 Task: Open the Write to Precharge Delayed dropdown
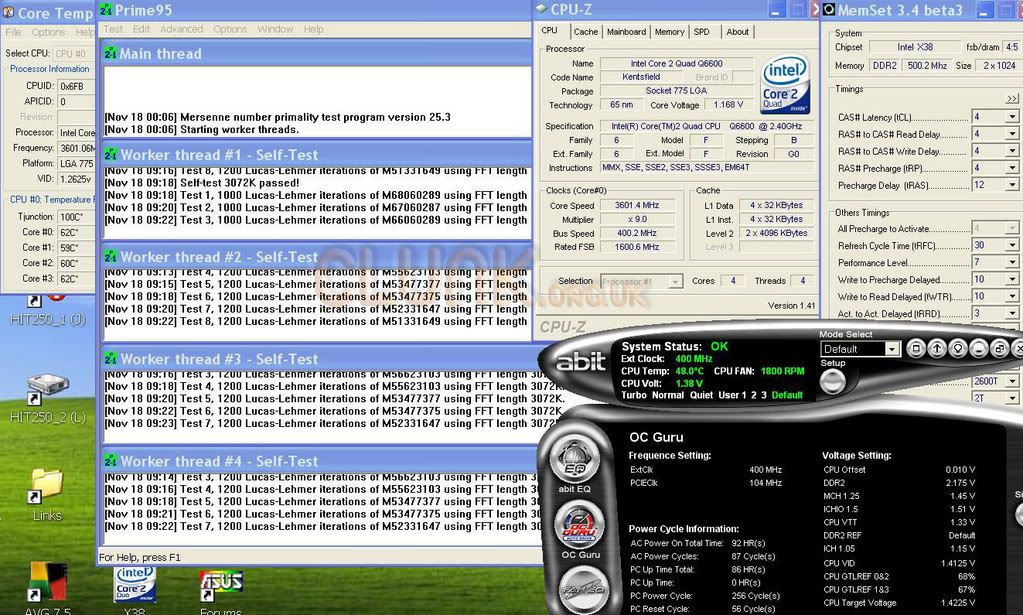click(x=1012, y=279)
